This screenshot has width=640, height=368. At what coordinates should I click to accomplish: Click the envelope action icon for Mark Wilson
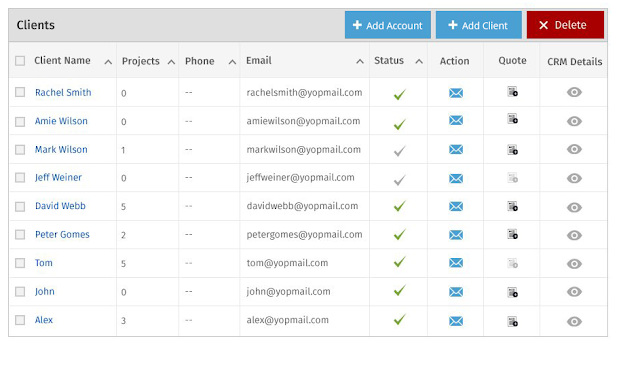(456, 149)
